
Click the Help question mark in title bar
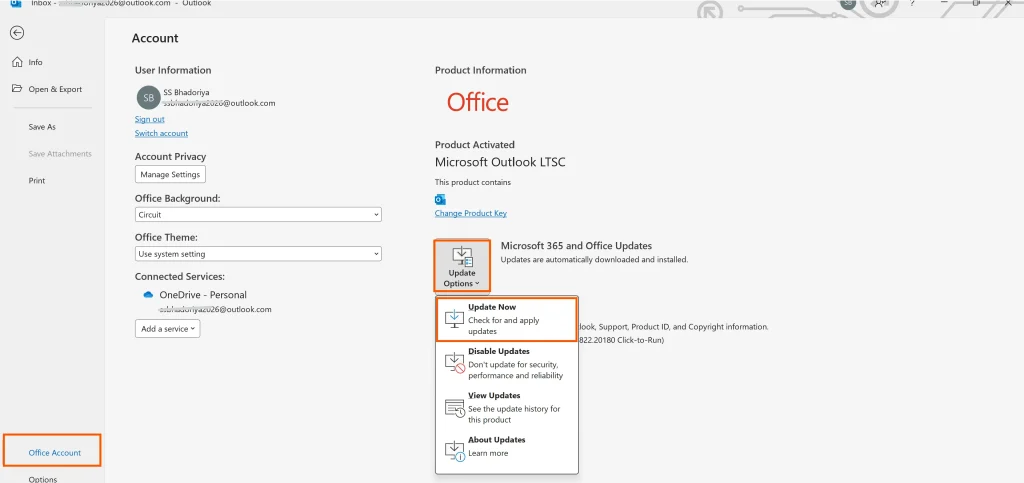tap(912, 3)
